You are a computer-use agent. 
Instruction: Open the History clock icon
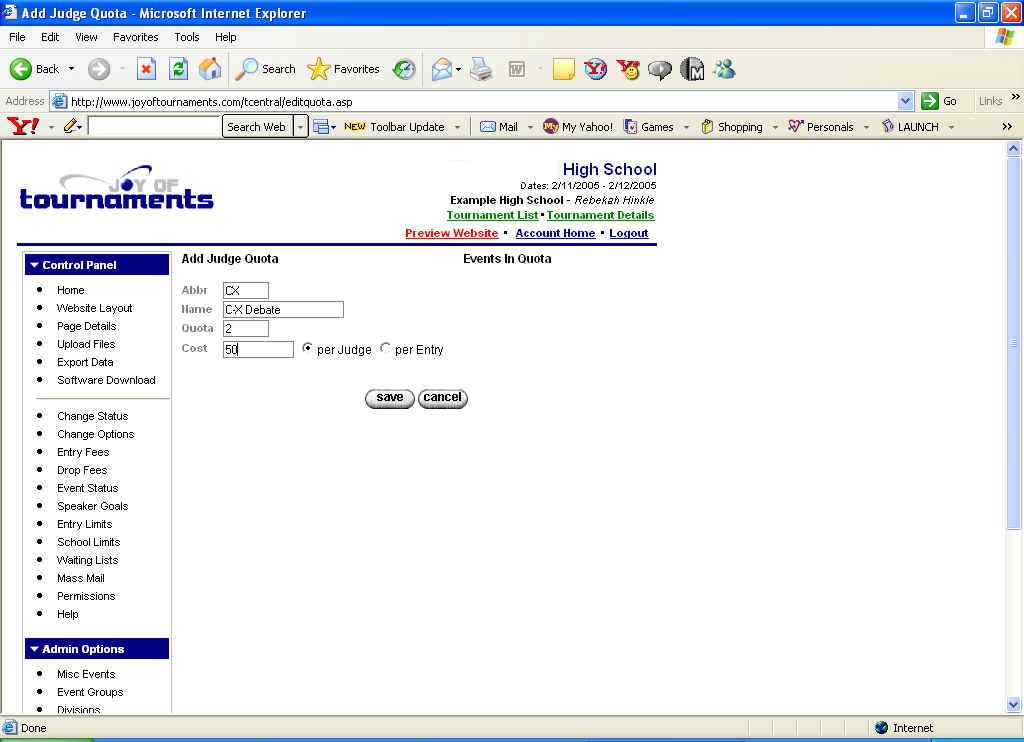(x=404, y=69)
